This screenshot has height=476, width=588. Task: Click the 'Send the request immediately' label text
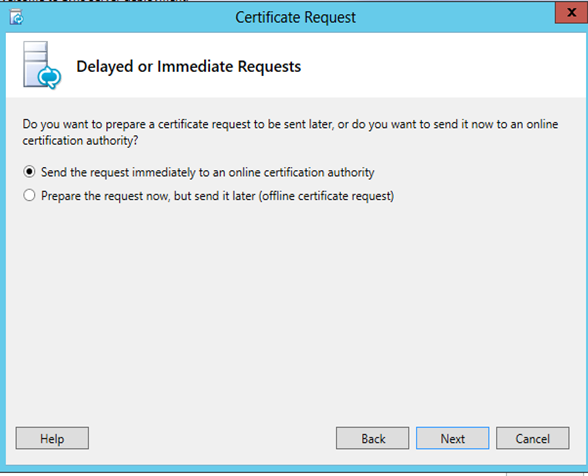[207, 173]
